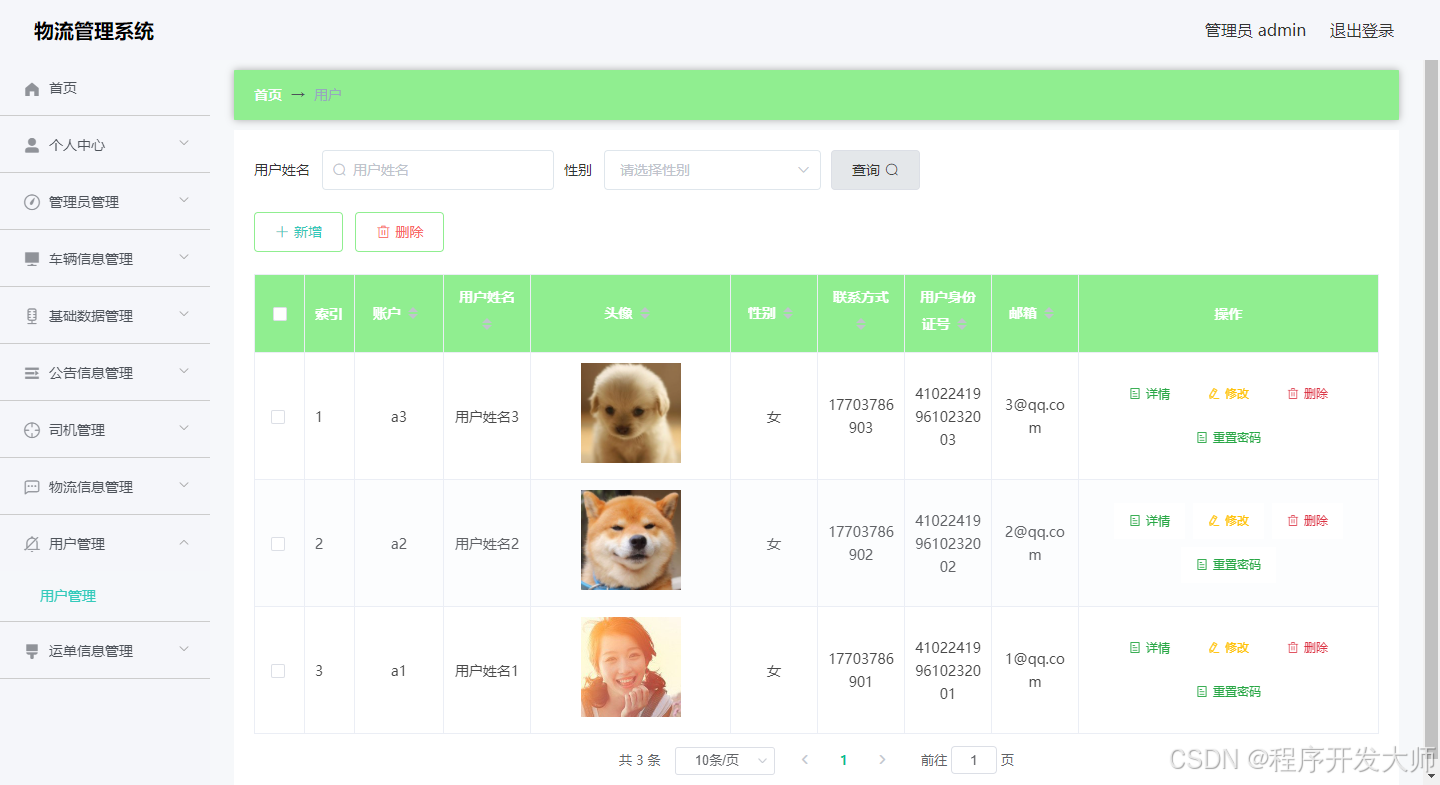Go to previous page arrow in pagination
Image resolution: width=1440 pixels, height=785 pixels.
805,760
